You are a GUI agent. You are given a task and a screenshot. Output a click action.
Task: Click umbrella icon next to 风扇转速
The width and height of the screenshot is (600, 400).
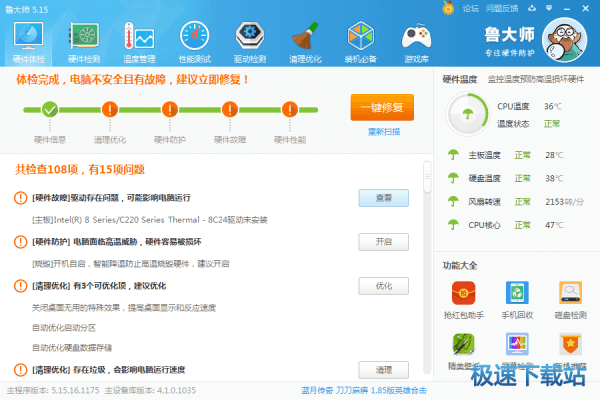[x=453, y=202]
